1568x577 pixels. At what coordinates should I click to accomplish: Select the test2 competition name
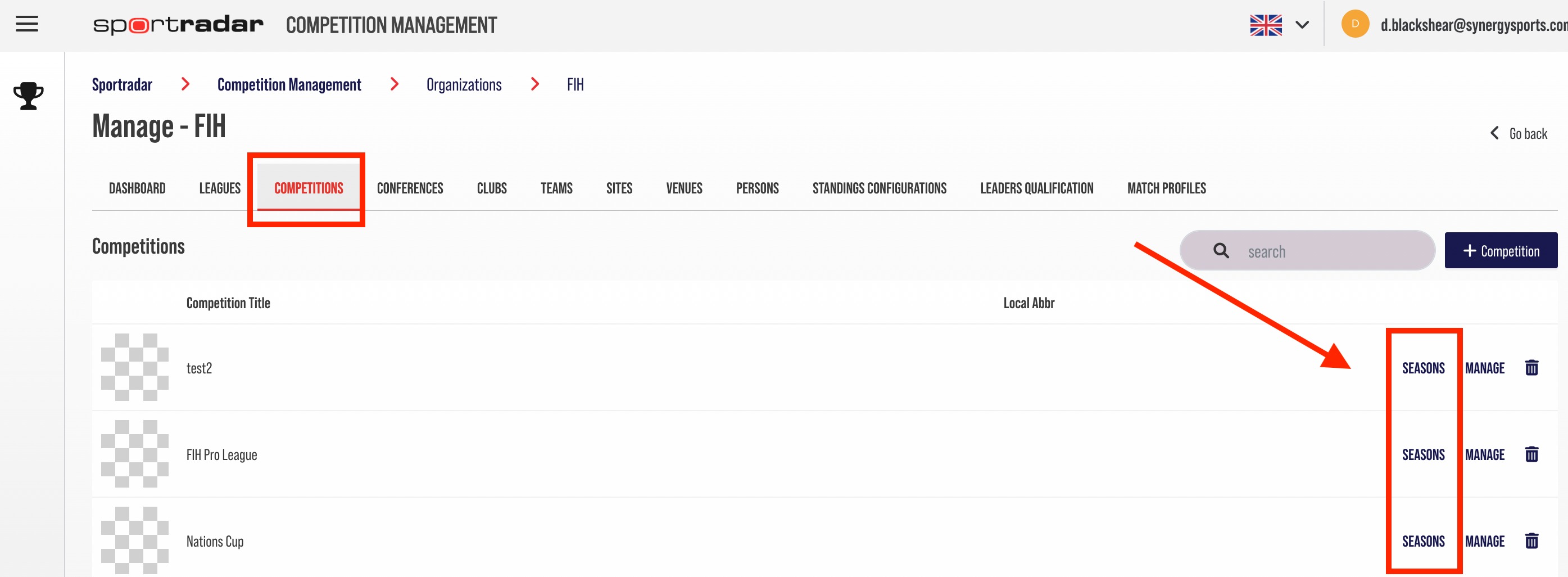[199, 368]
